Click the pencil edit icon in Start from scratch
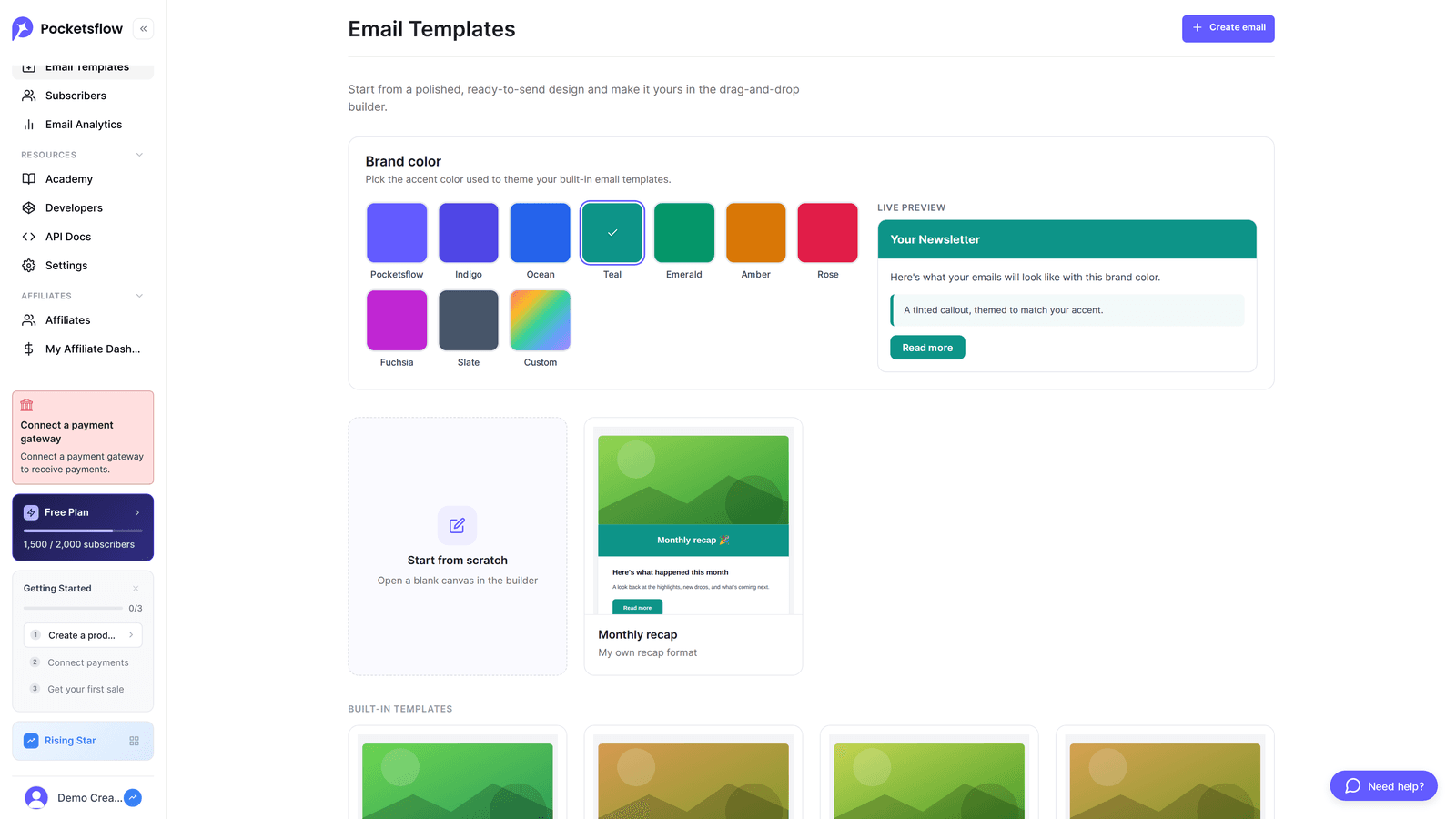 point(458,525)
